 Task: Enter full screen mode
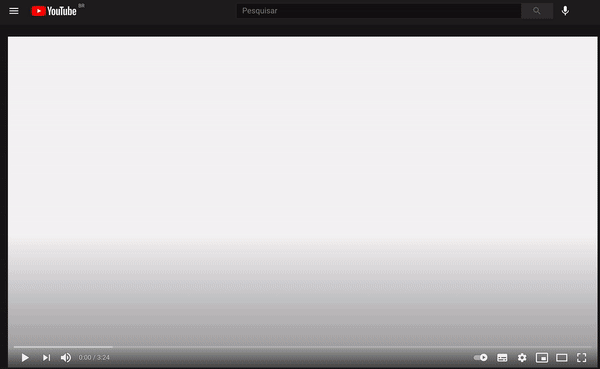point(582,358)
